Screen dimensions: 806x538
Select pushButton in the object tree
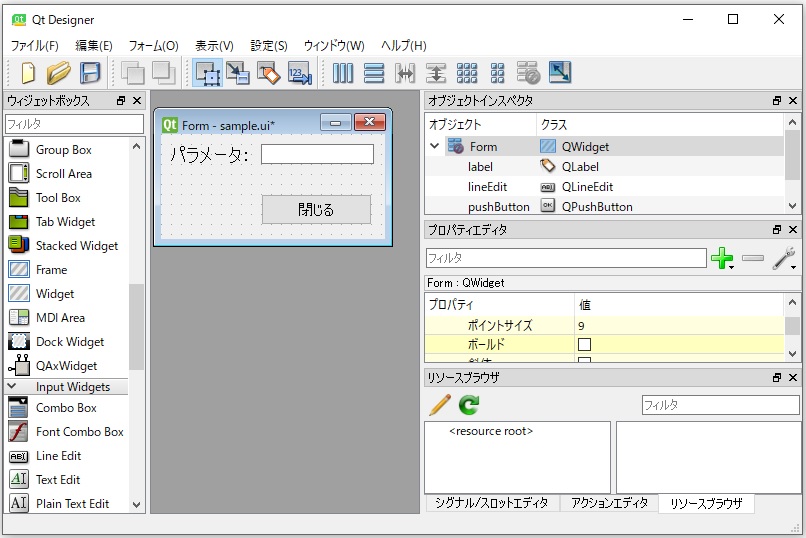[498, 206]
